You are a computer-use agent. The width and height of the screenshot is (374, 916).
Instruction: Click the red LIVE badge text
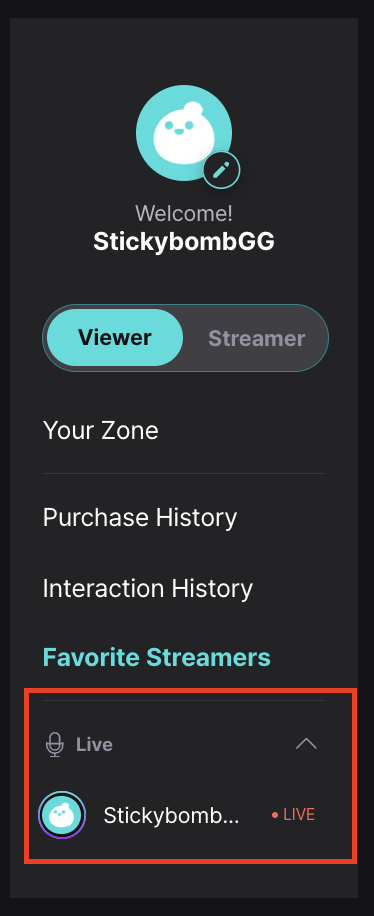tap(299, 815)
